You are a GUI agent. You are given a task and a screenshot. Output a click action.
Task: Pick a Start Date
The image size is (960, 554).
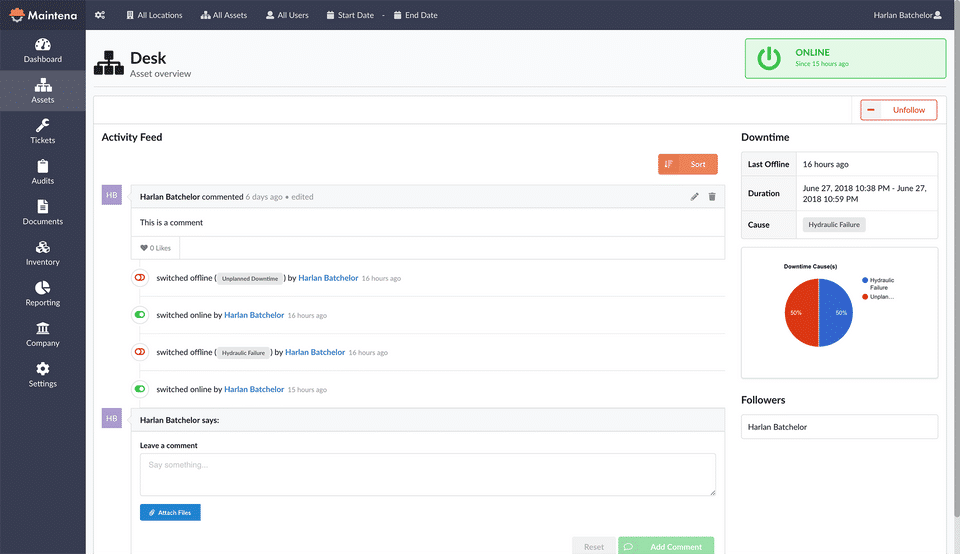pos(350,15)
